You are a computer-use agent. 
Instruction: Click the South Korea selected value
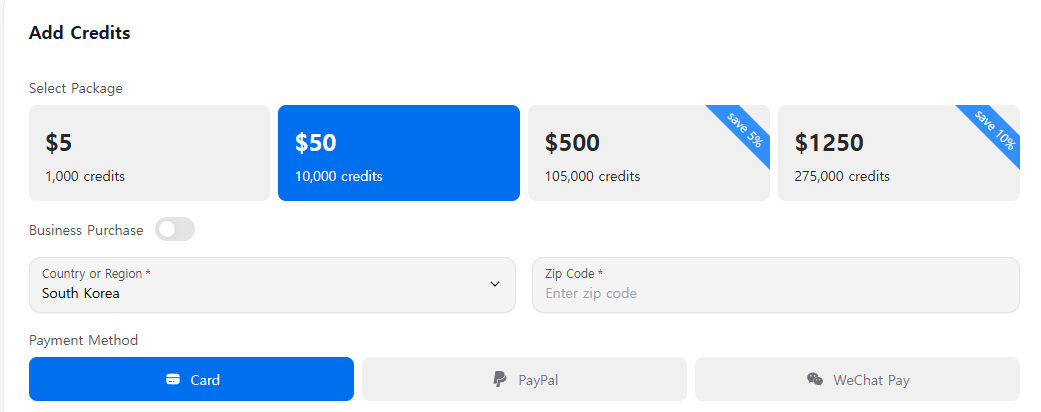[81, 294]
